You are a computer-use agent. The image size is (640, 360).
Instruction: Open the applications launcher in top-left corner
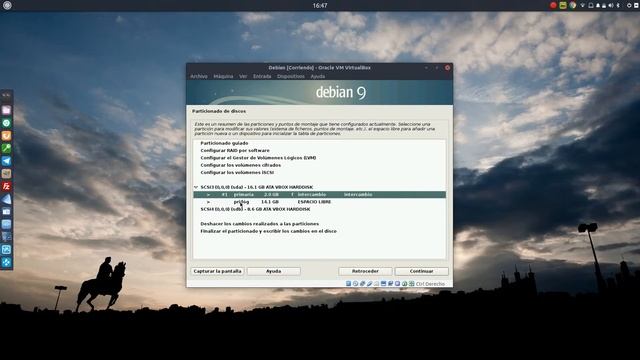click(x=7, y=5)
